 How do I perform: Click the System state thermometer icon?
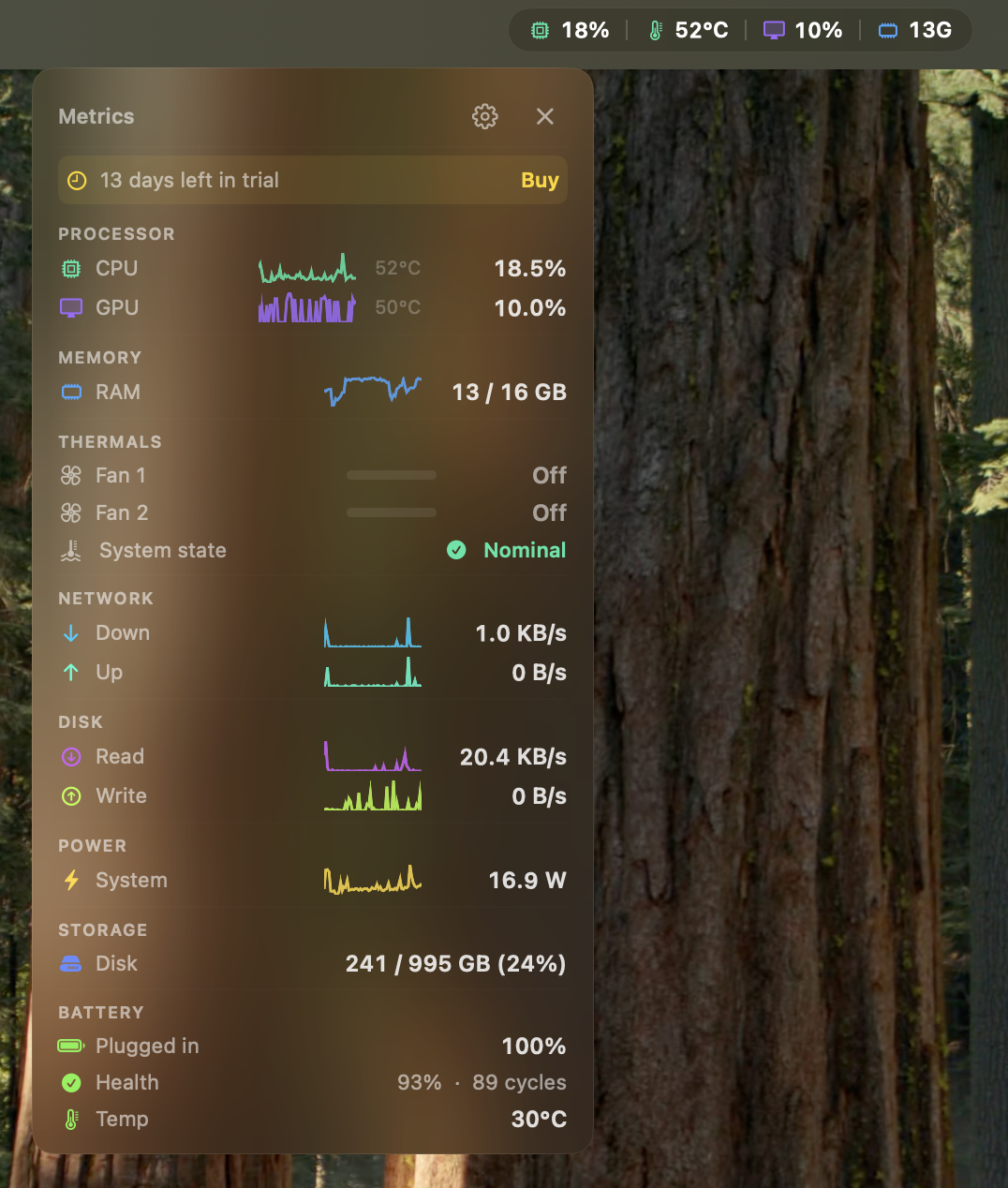click(71, 550)
